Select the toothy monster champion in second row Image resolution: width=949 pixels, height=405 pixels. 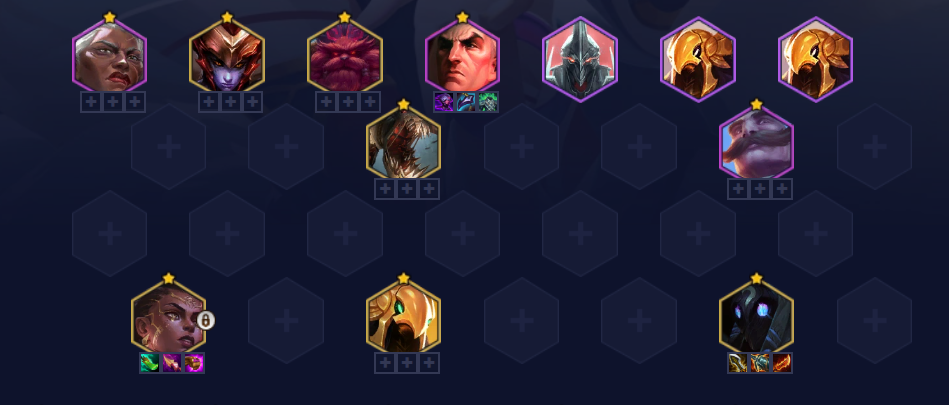point(404,146)
